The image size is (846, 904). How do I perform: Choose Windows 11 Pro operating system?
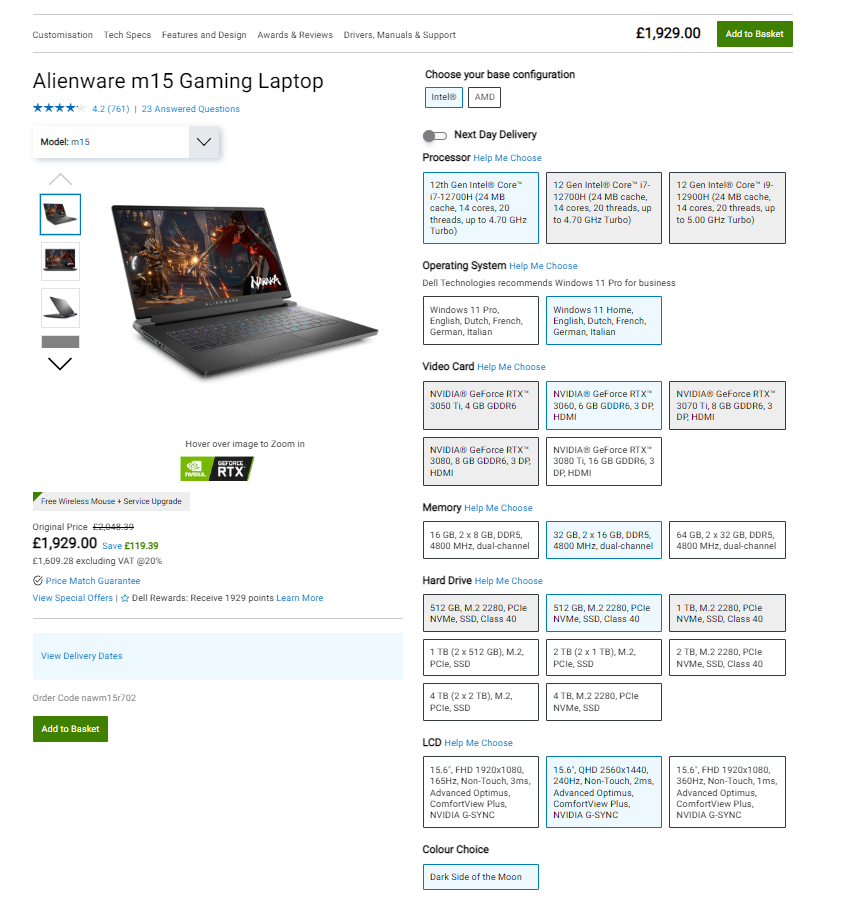click(481, 321)
